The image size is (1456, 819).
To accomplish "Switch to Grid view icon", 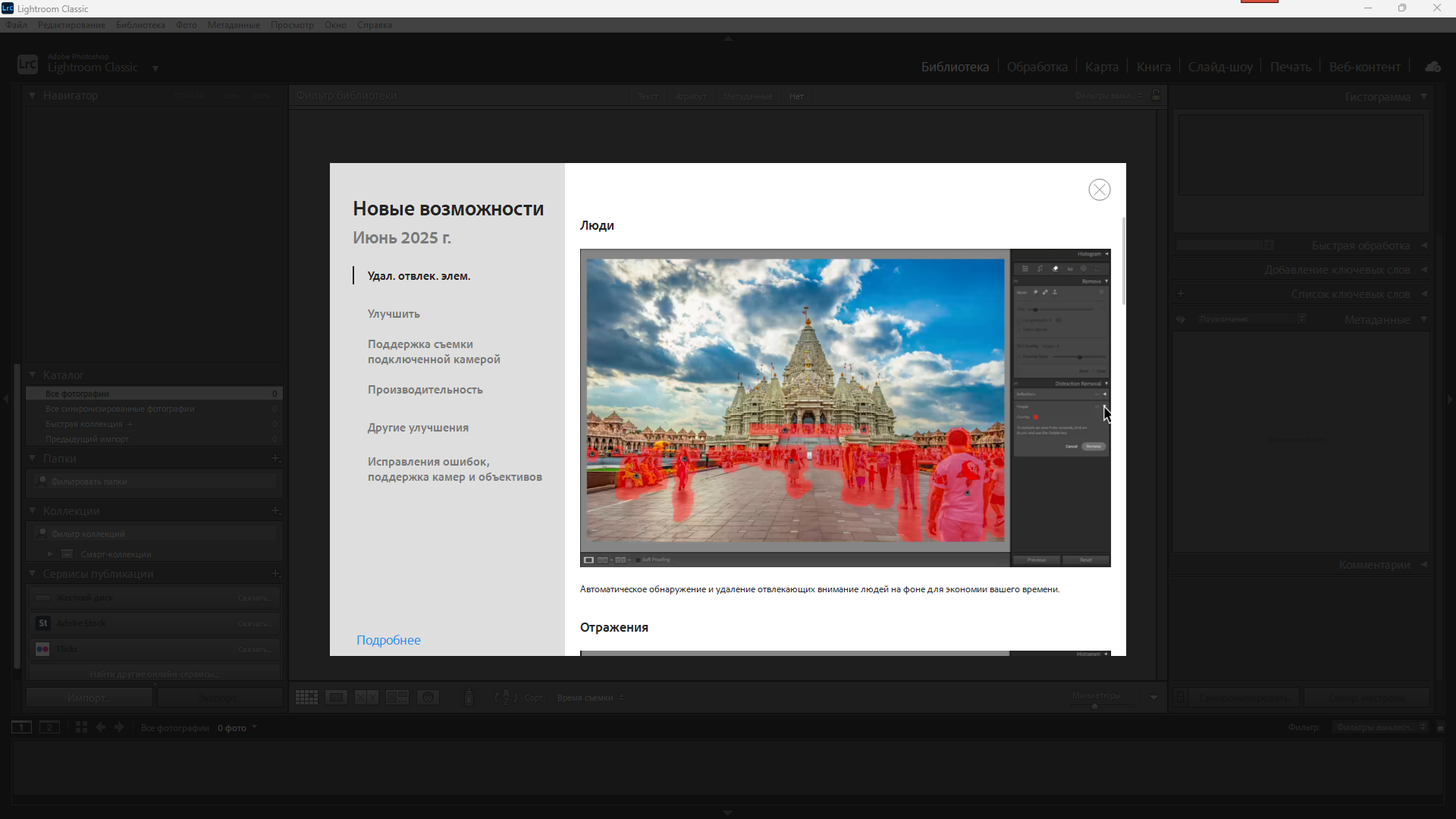I will pyautogui.click(x=306, y=698).
